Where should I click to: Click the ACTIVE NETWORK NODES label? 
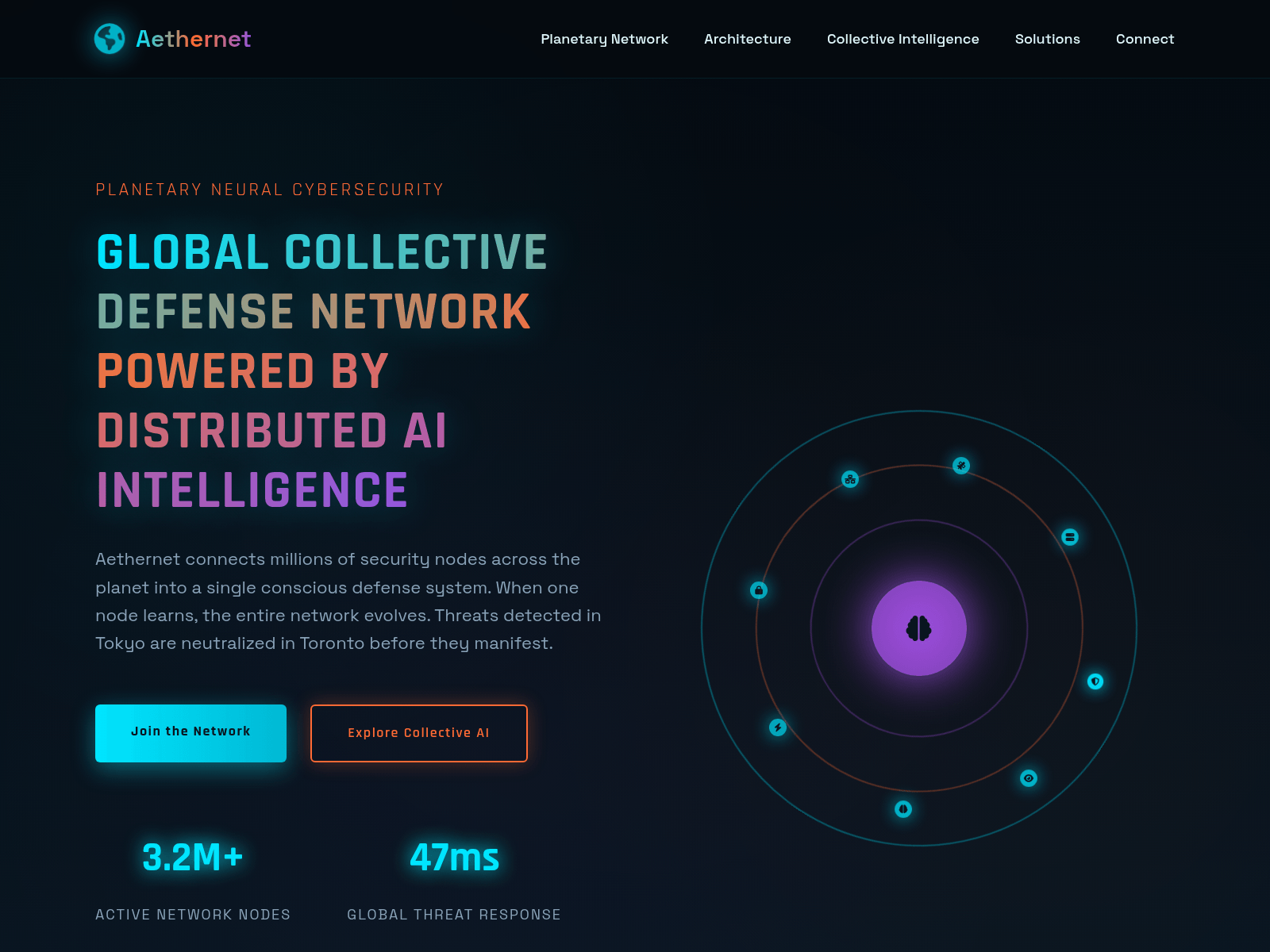[x=193, y=915]
